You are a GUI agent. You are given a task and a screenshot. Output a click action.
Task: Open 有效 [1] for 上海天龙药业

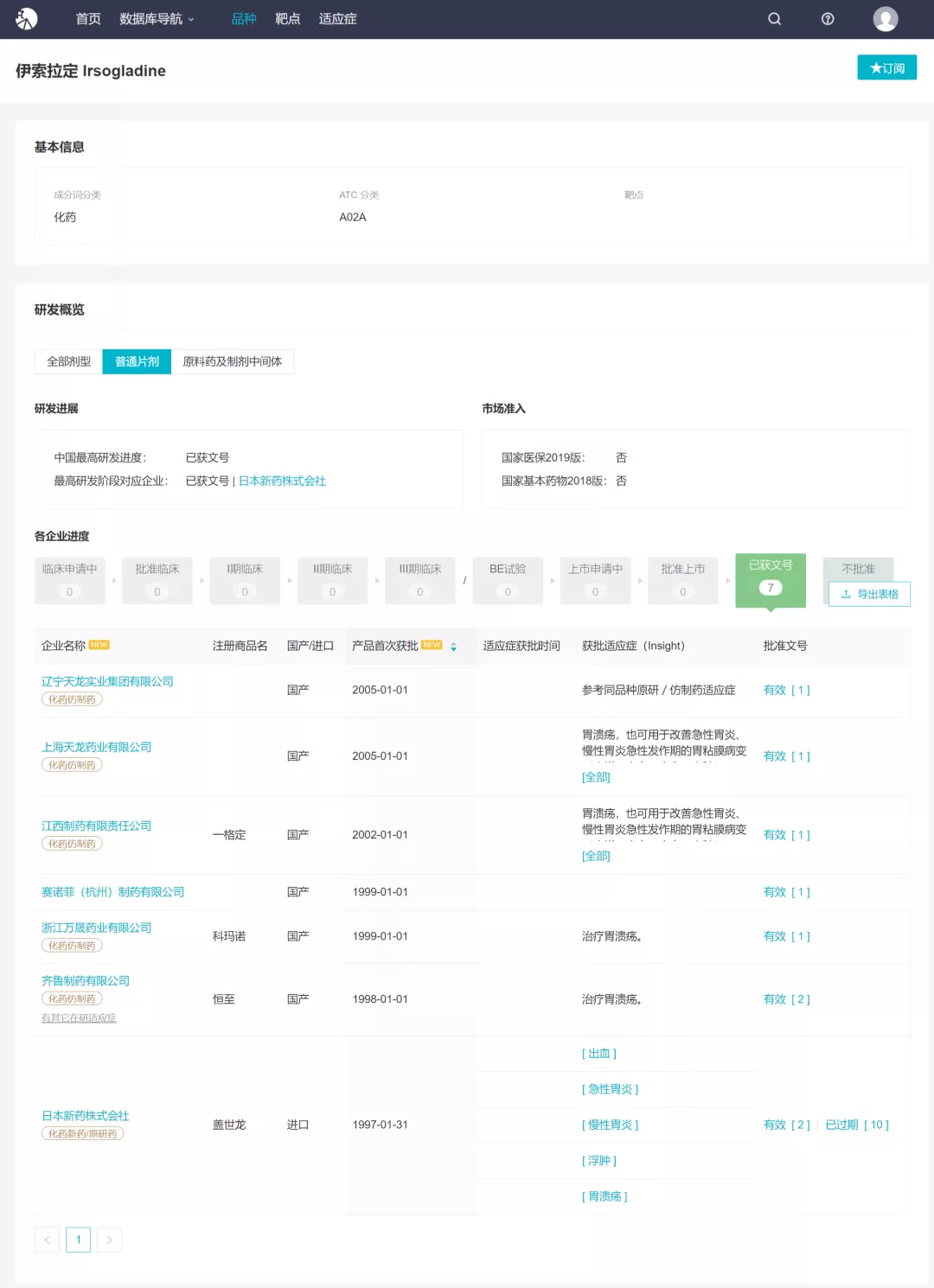pyautogui.click(x=787, y=756)
